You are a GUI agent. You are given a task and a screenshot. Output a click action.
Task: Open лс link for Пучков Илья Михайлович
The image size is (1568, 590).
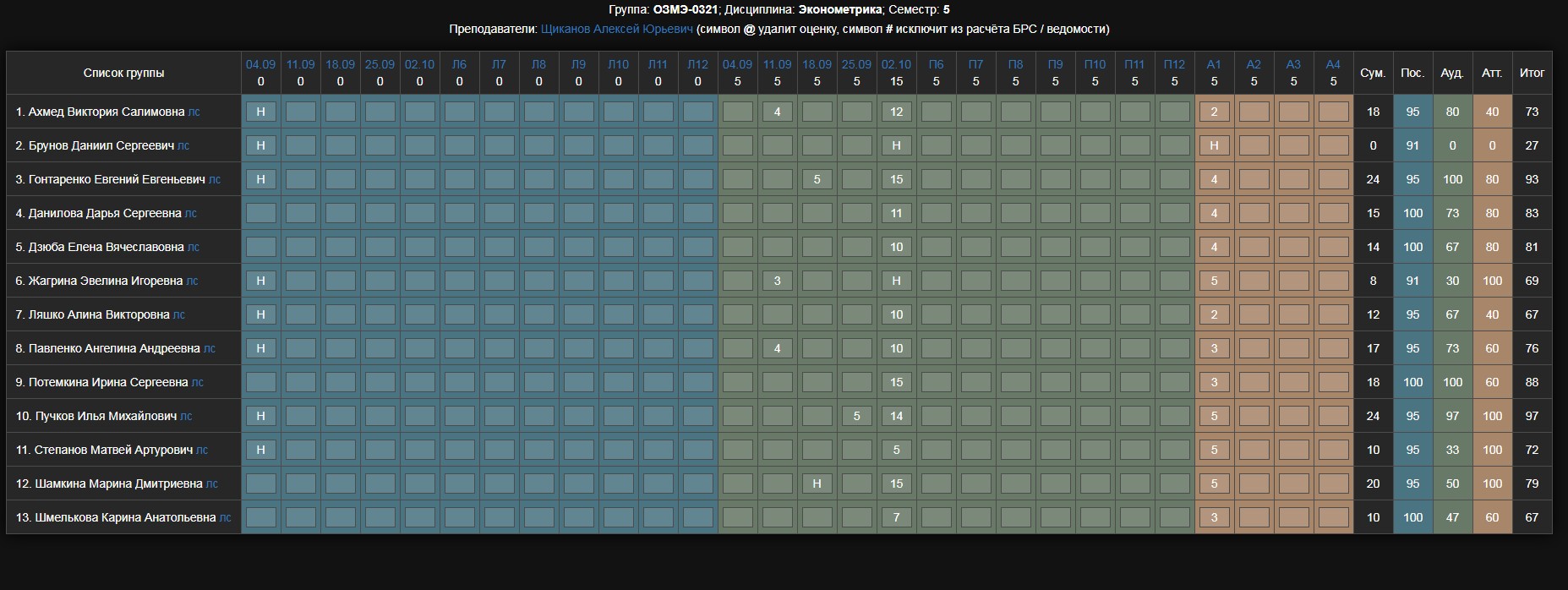tap(187, 416)
